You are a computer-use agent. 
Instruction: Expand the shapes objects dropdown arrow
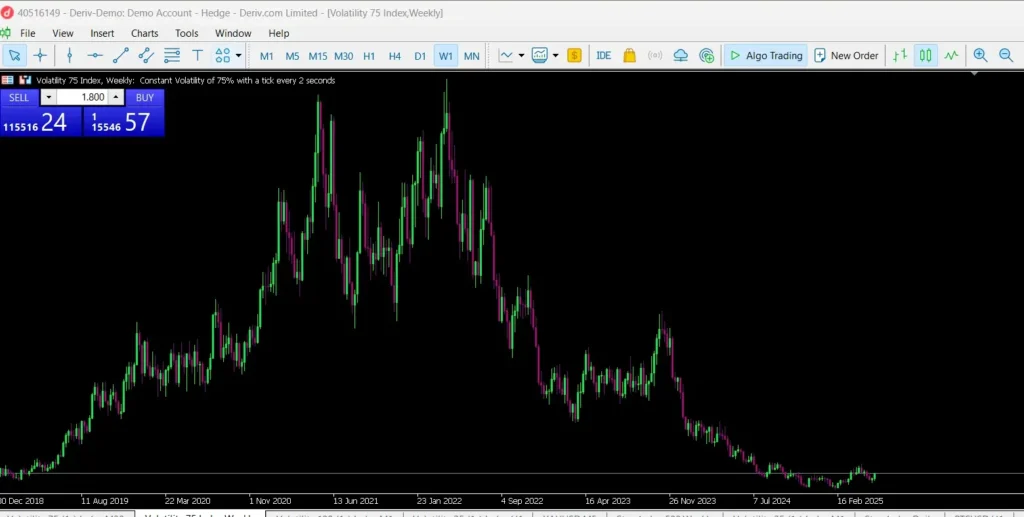pyautogui.click(x=238, y=55)
